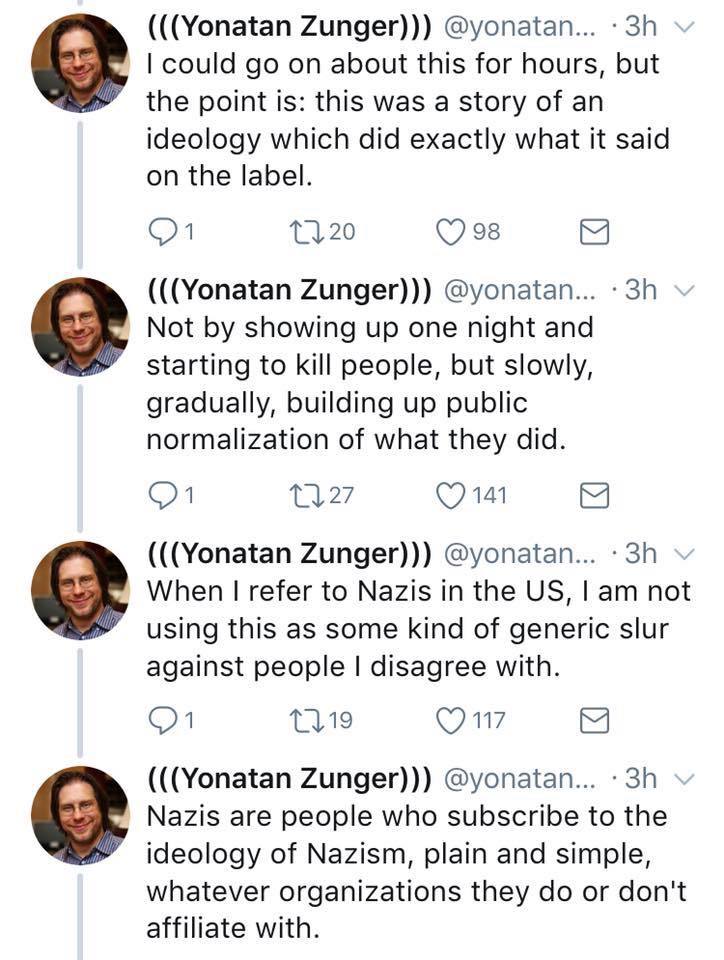Like the tweet with 117 likes
The height and width of the screenshot is (960, 724).
(x=453, y=719)
